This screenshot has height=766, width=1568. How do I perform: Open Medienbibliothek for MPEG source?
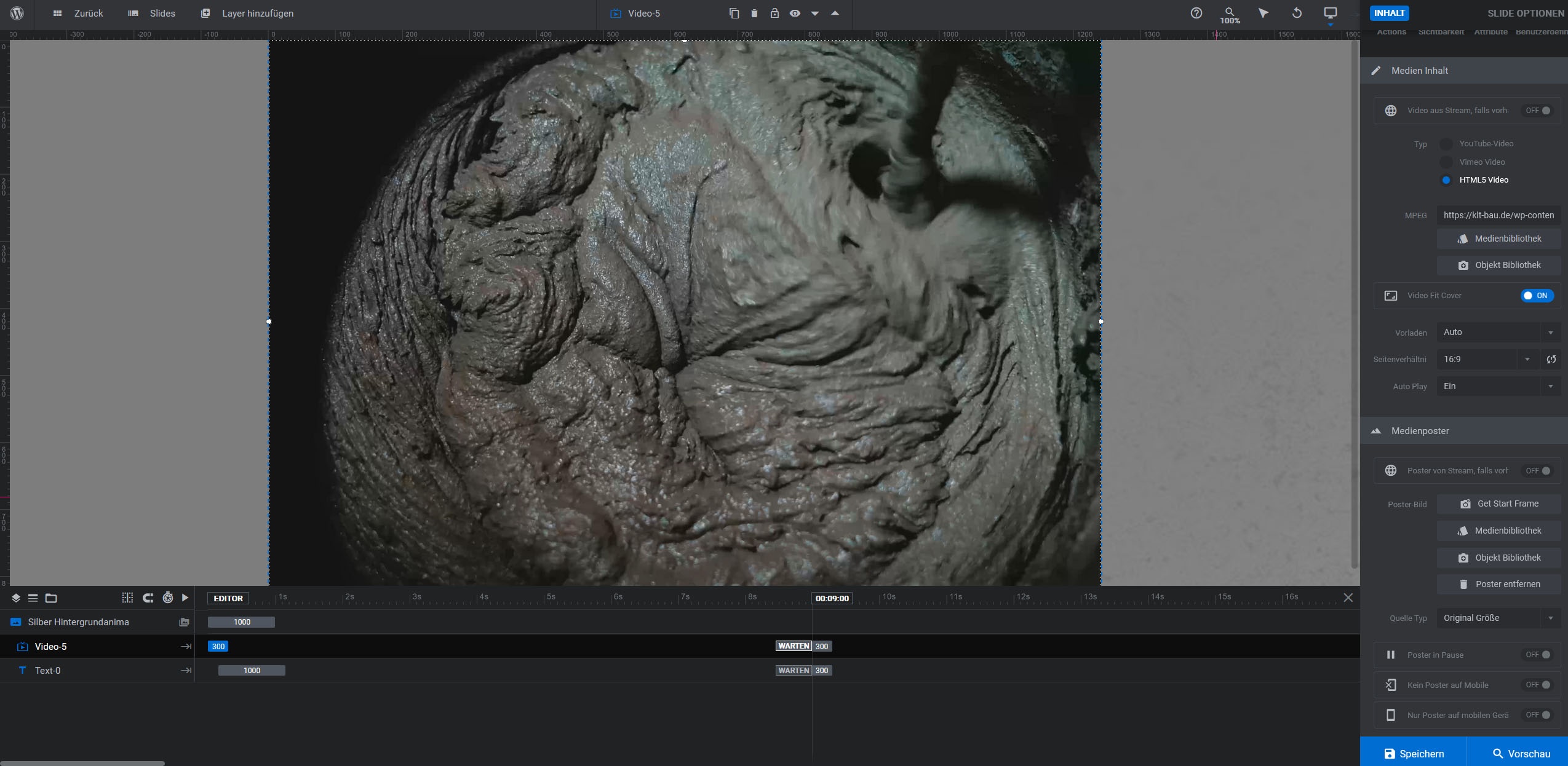click(x=1498, y=239)
